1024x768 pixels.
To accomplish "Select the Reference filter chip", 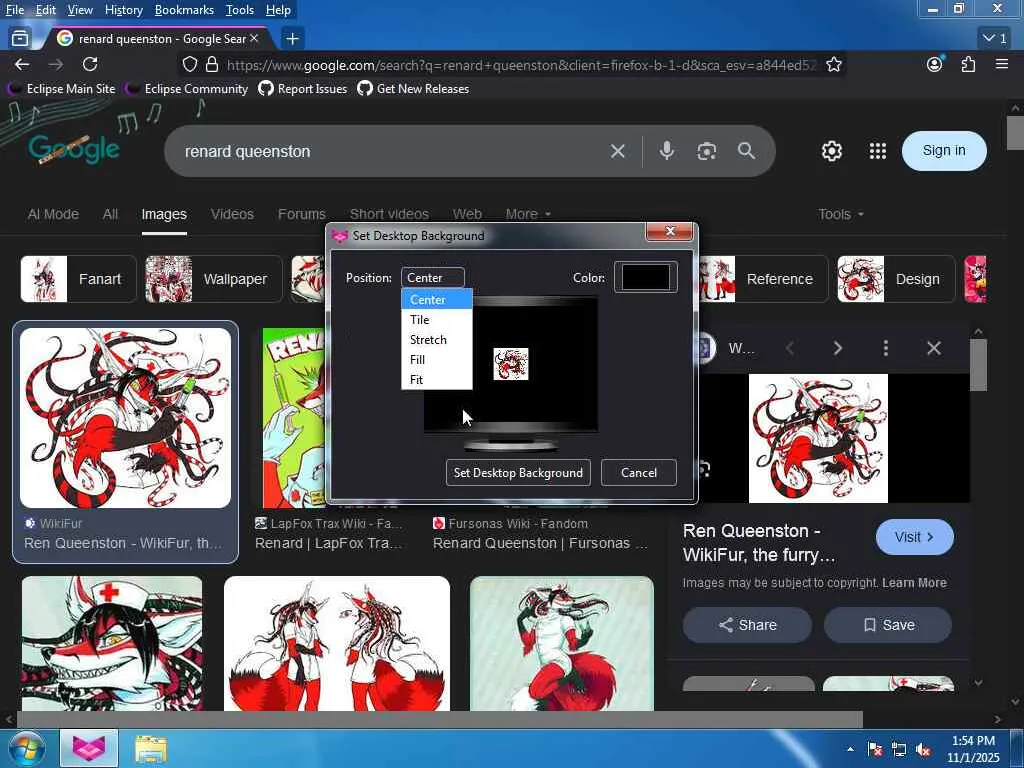I will click(761, 280).
